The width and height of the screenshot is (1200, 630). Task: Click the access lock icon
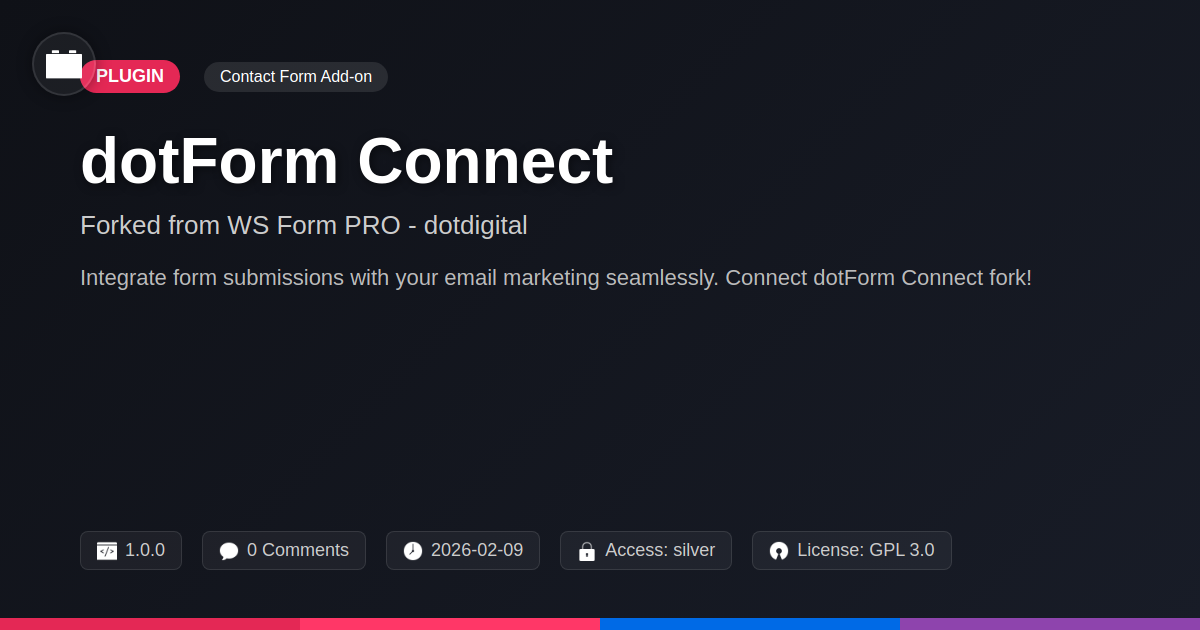[587, 551]
